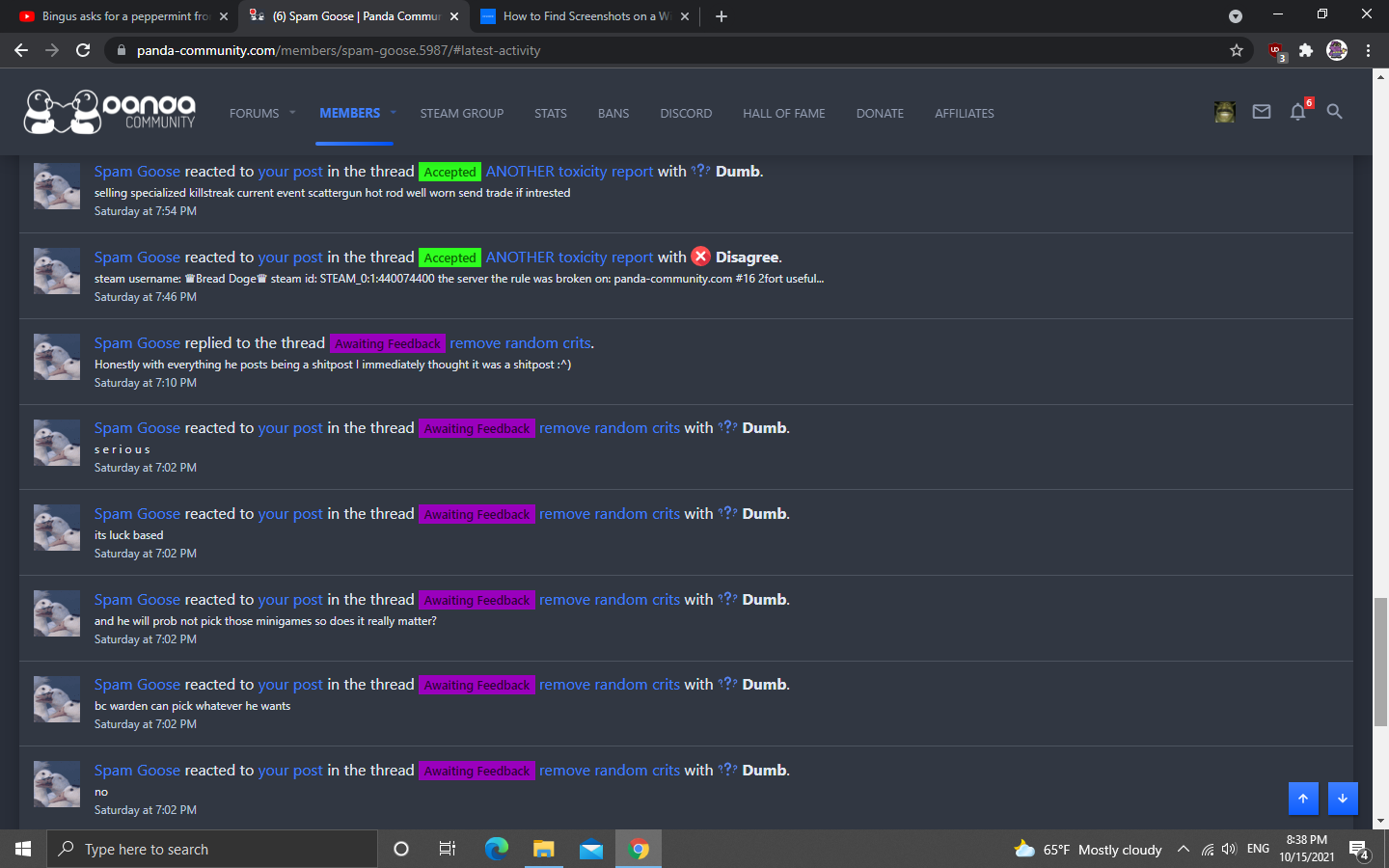Open the inbox envelope icon

click(1261, 112)
